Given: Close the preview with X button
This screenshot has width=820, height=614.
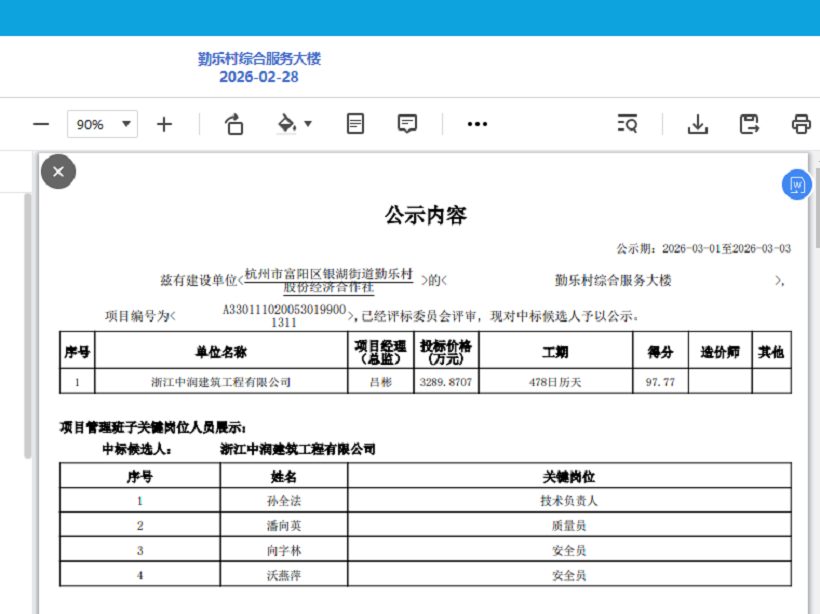Looking at the screenshot, I should 58,172.
